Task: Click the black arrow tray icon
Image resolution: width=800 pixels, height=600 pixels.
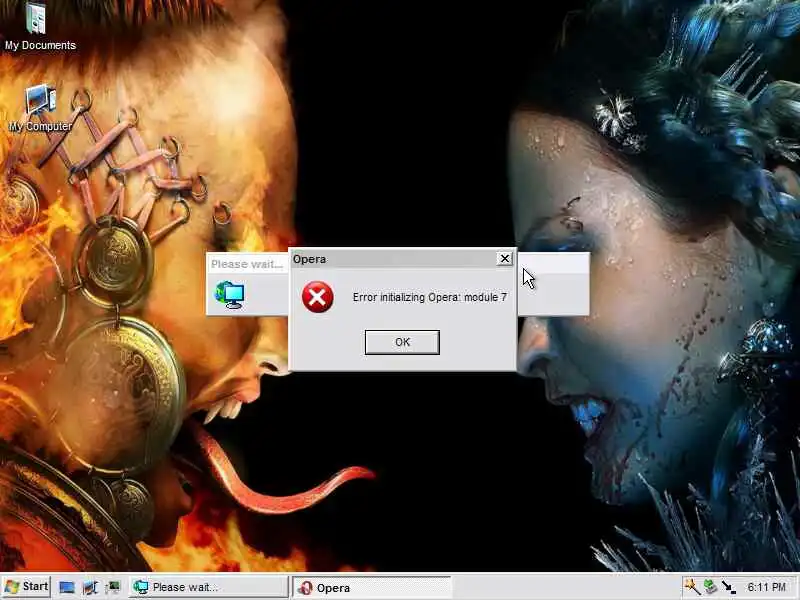Action: tap(728, 587)
